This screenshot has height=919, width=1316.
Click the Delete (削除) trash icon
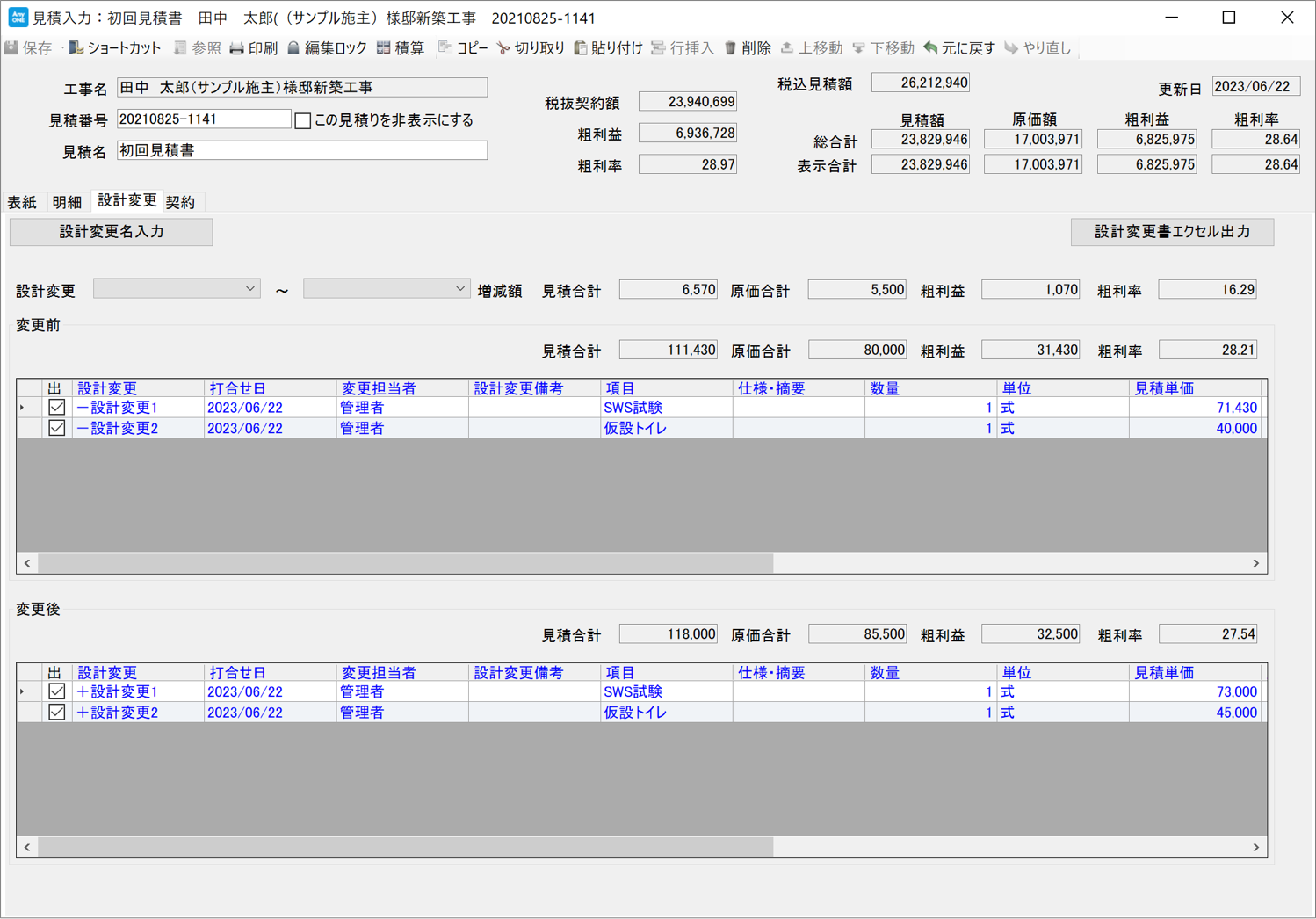click(x=730, y=48)
